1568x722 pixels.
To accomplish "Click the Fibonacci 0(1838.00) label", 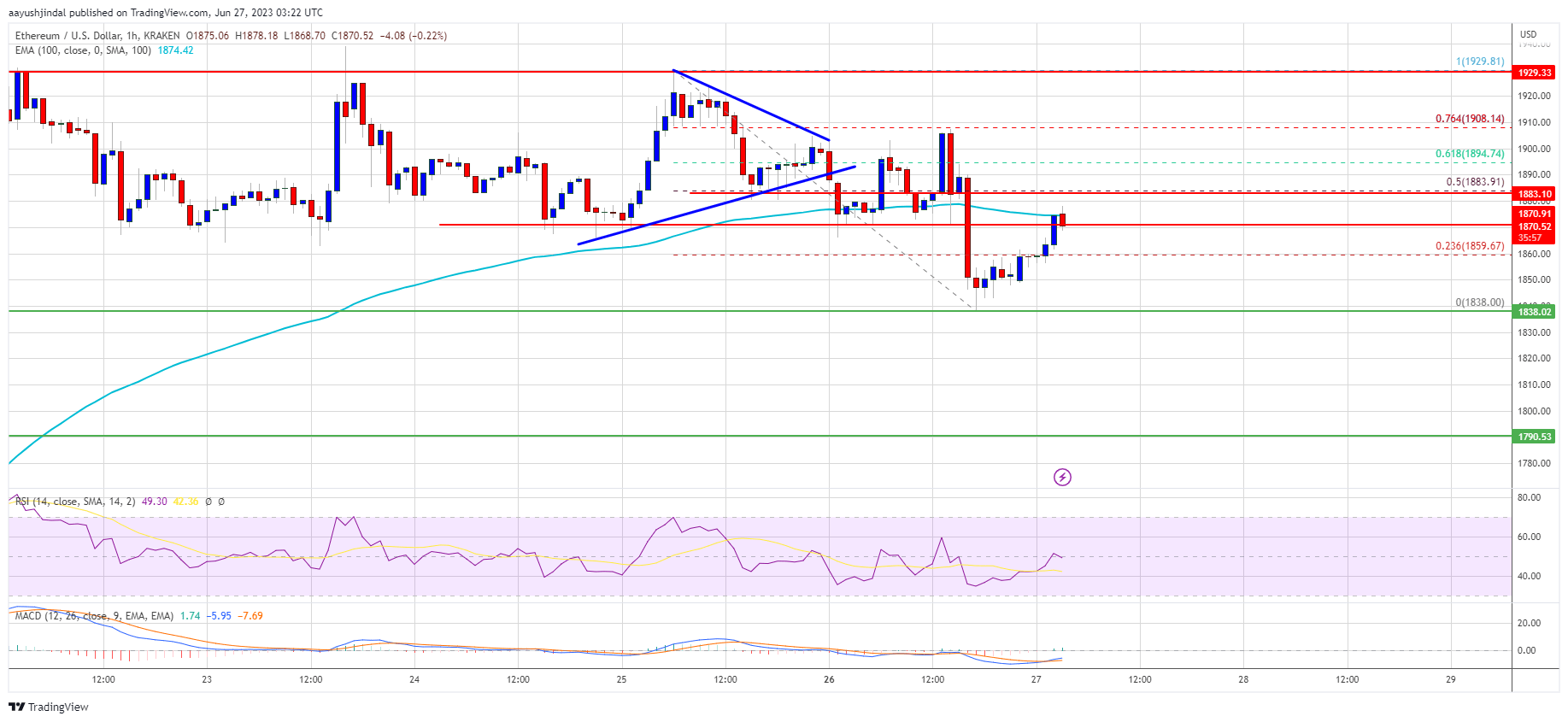I will [x=1480, y=302].
